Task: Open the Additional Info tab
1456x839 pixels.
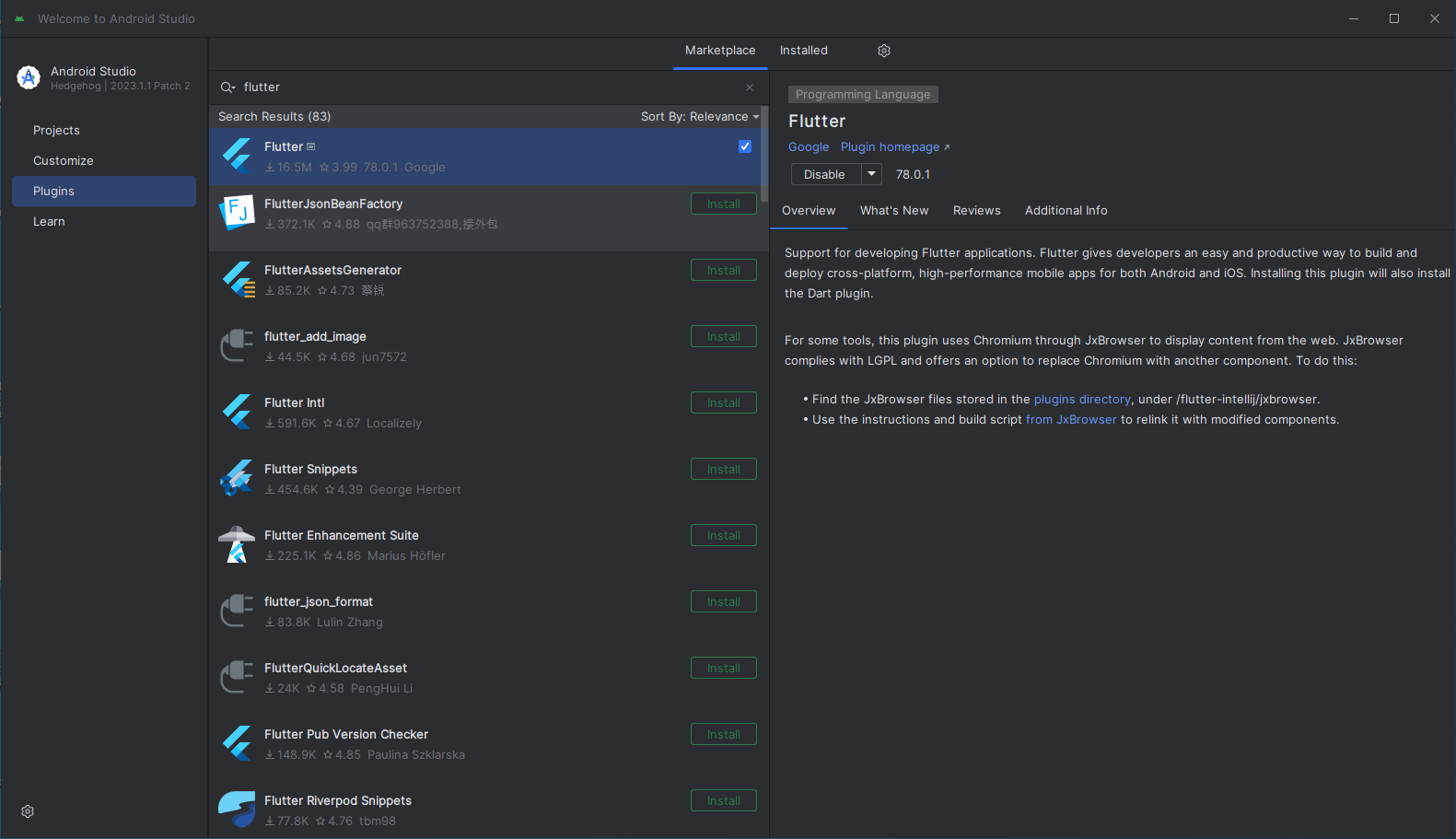Action: click(1066, 211)
